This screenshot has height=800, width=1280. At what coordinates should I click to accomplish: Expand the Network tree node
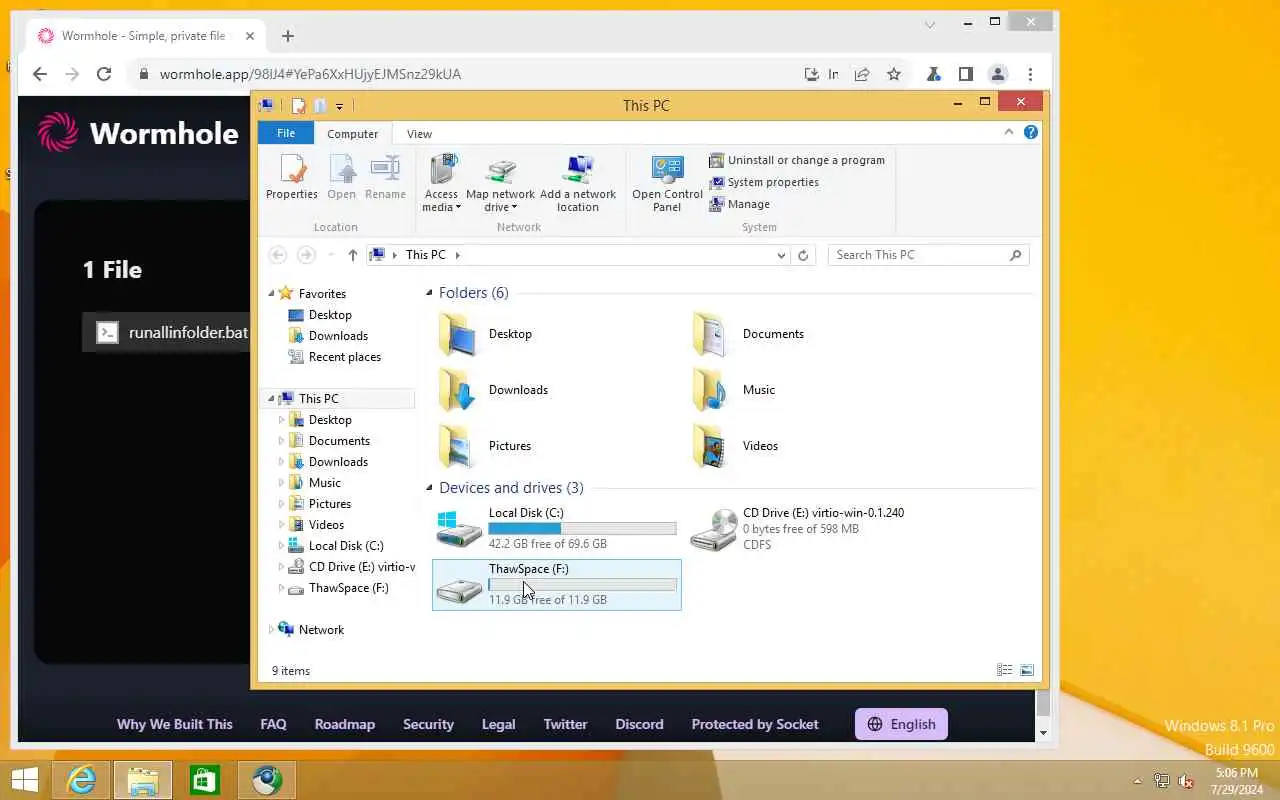click(x=271, y=630)
